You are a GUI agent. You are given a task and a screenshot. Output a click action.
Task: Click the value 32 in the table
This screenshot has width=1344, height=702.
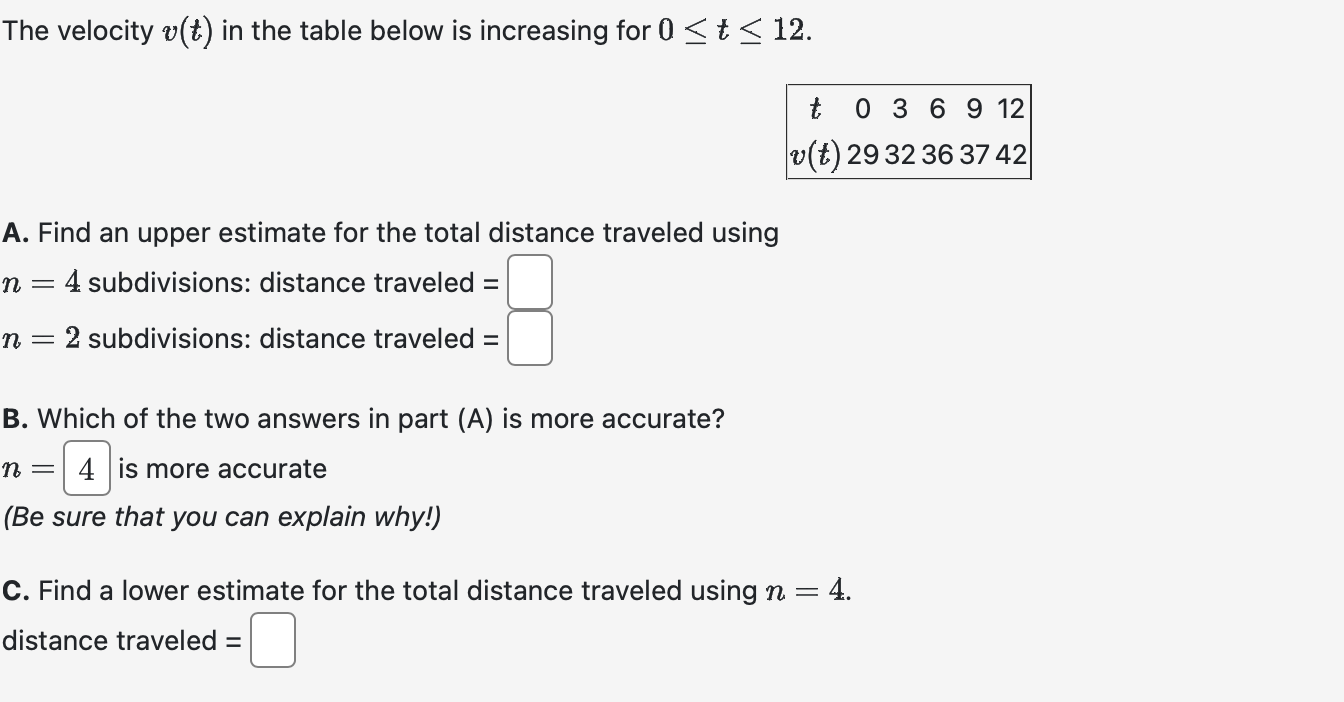coord(901,155)
